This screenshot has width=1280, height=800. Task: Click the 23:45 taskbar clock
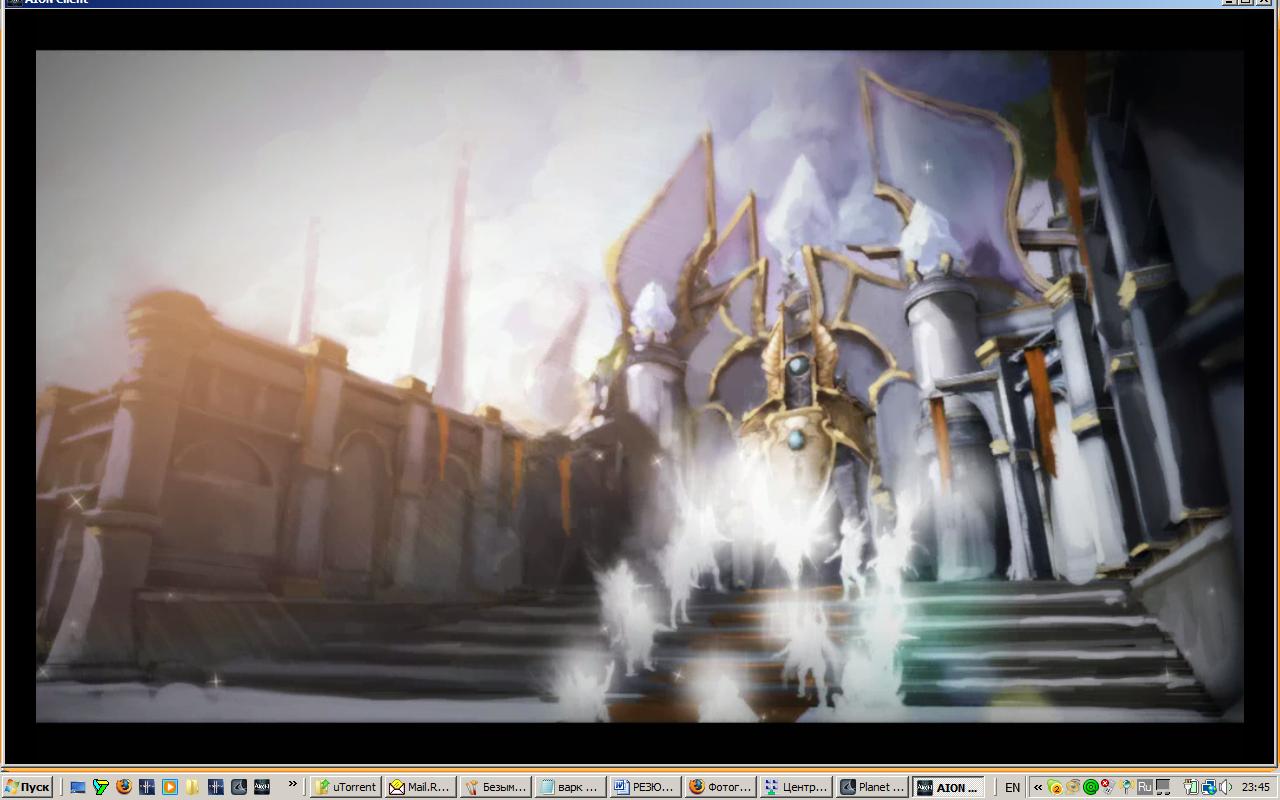pos(1256,787)
